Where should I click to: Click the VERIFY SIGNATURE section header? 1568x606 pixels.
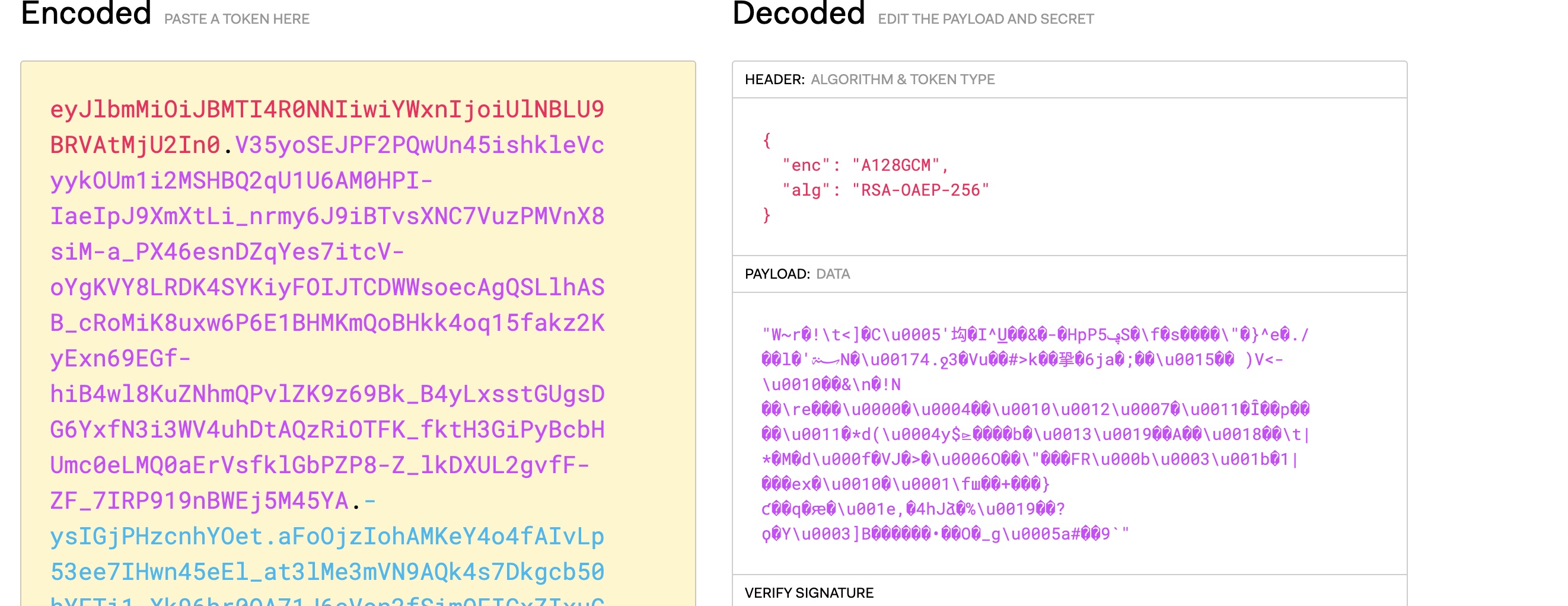810,592
